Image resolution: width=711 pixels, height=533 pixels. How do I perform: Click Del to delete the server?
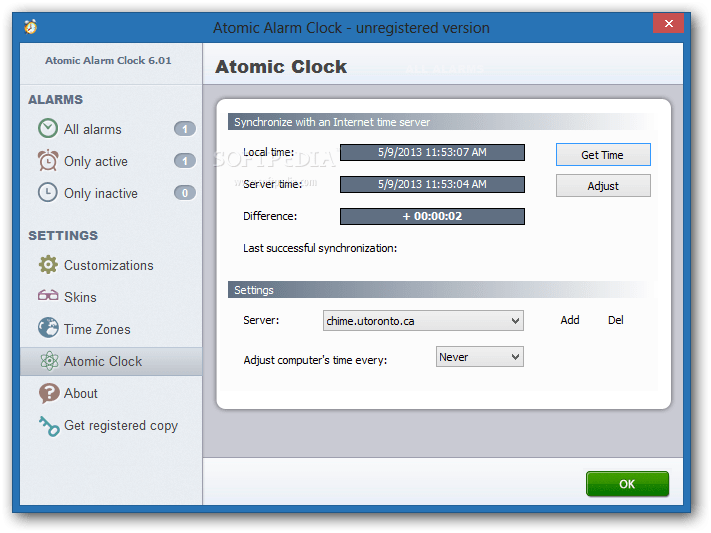(615, 320)
